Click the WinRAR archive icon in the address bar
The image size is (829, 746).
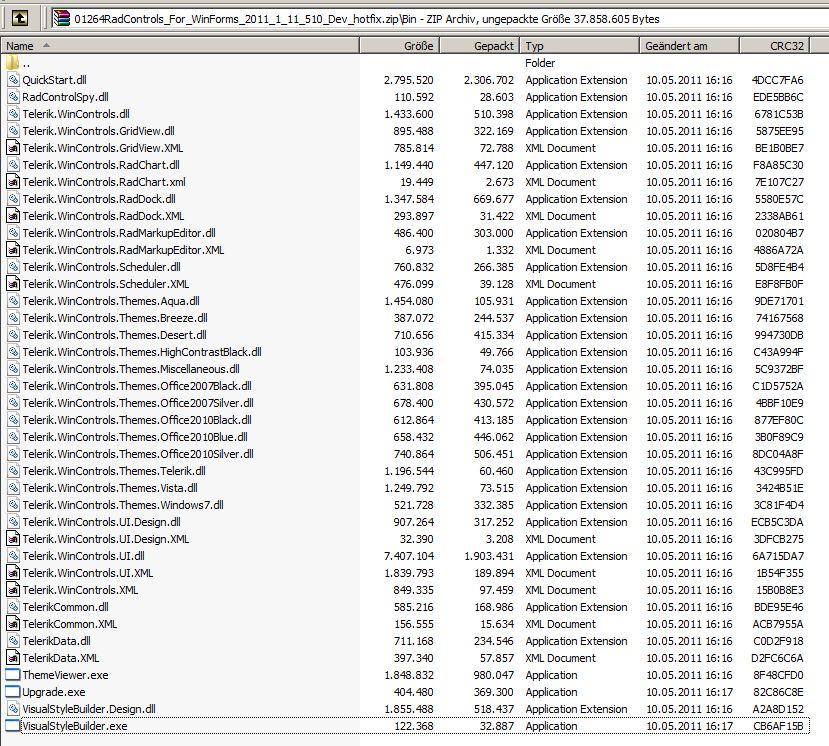click(62, 19)
